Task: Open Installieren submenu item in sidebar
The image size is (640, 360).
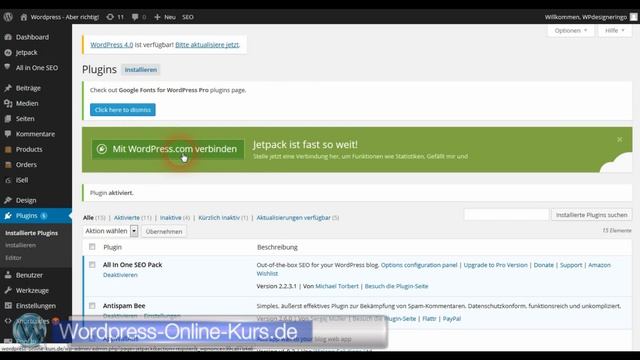Action: pos(20,245)
